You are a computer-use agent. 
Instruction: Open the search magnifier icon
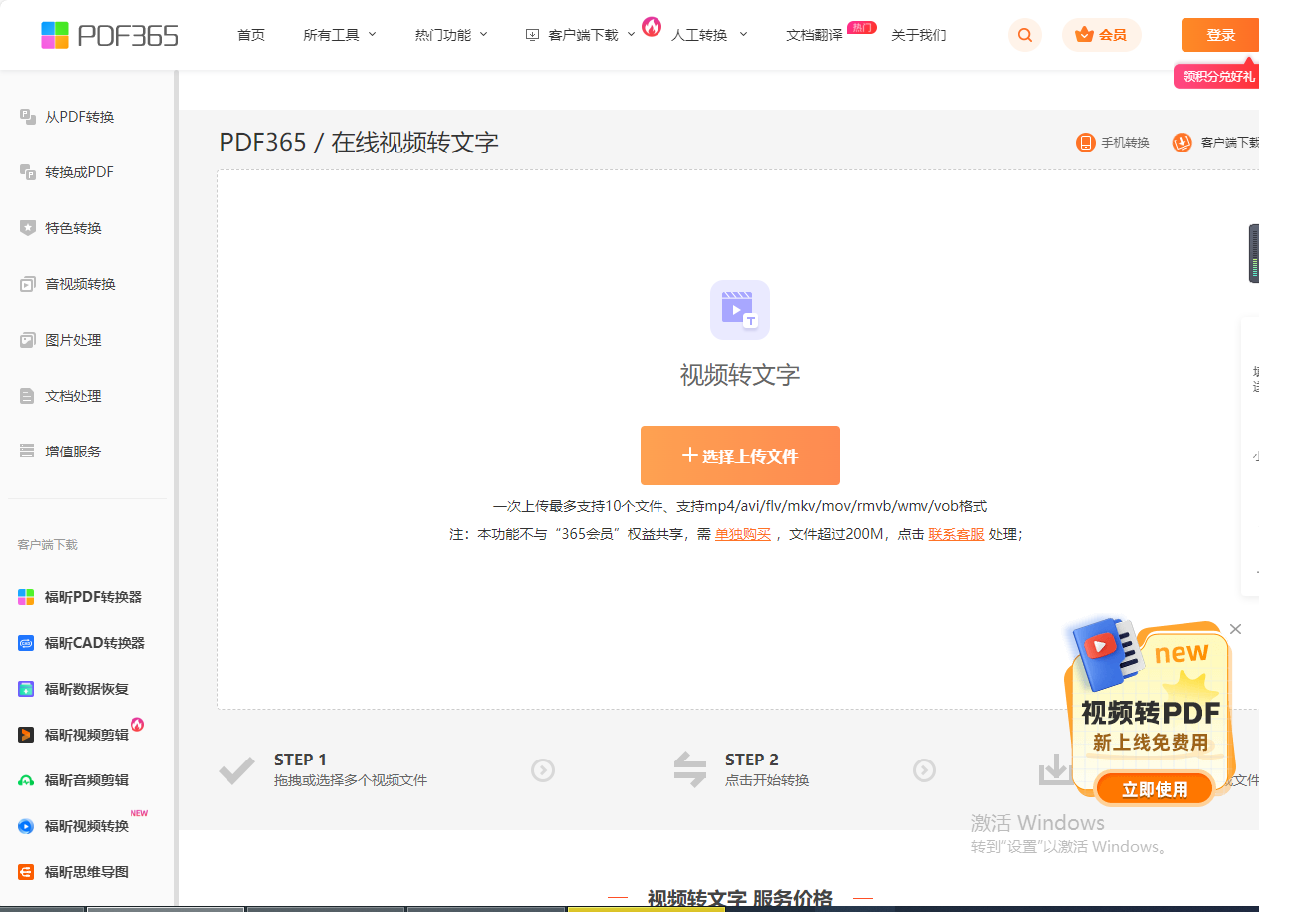(x=1025, y=35)
